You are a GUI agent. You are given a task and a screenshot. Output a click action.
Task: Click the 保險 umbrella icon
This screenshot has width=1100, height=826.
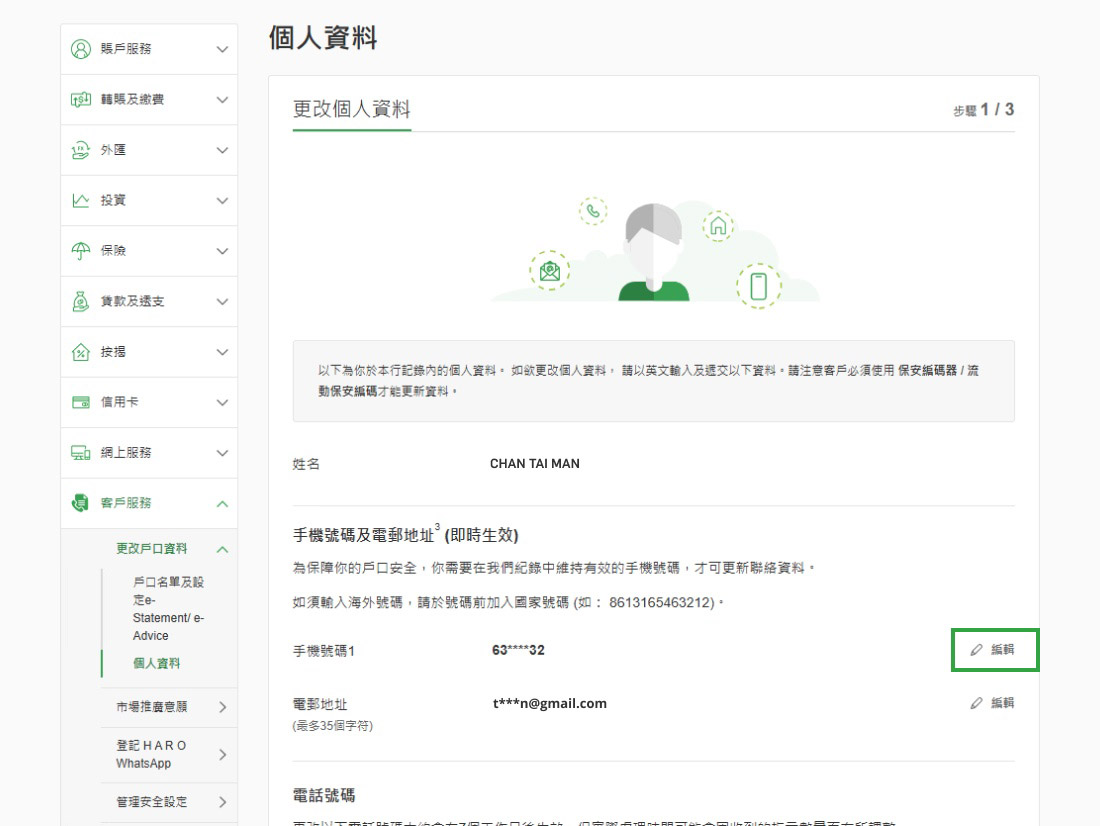point(81,251)
